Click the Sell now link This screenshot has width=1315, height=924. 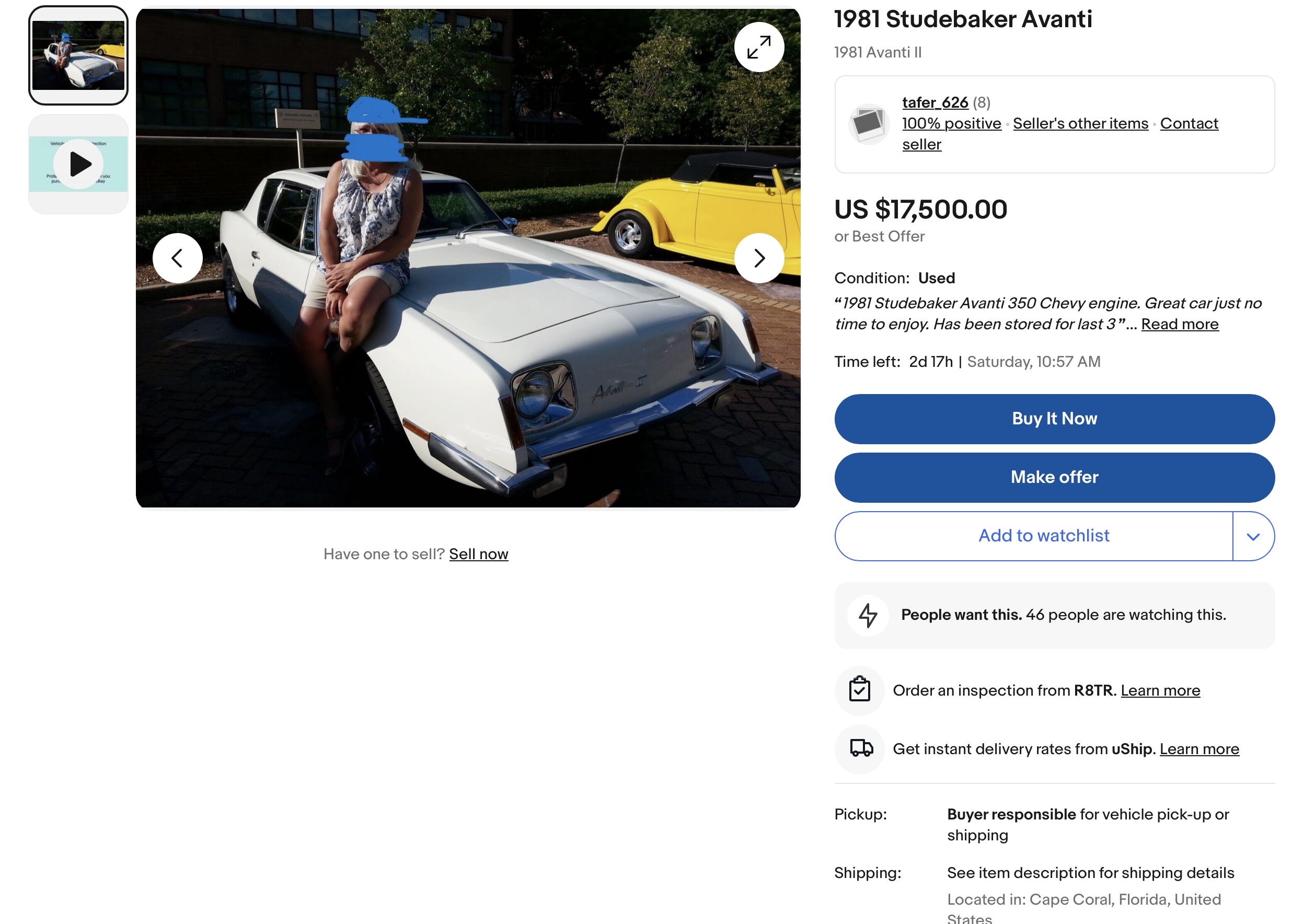479,554
